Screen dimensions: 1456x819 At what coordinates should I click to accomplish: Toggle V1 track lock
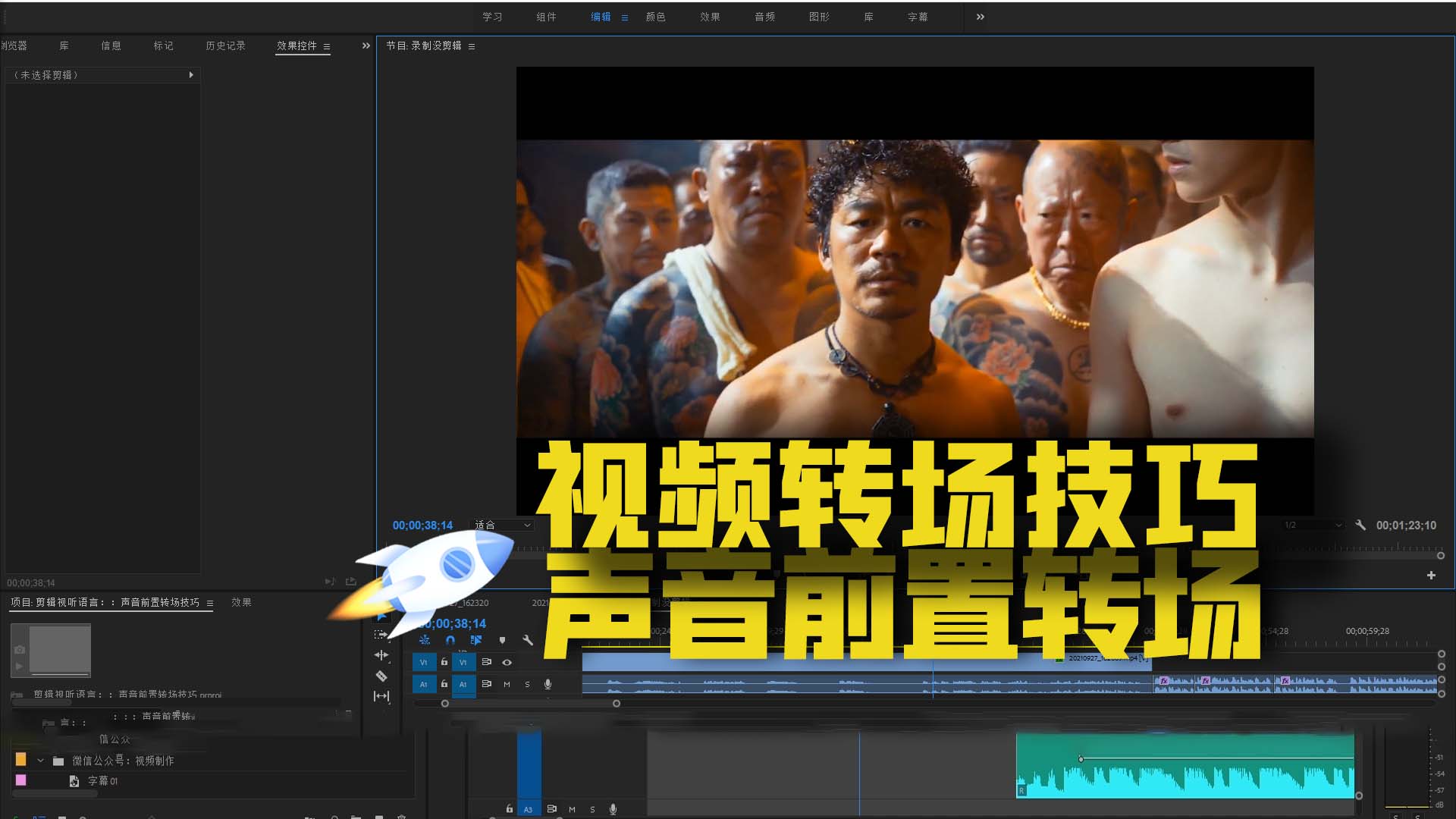(x=444, y=662)
